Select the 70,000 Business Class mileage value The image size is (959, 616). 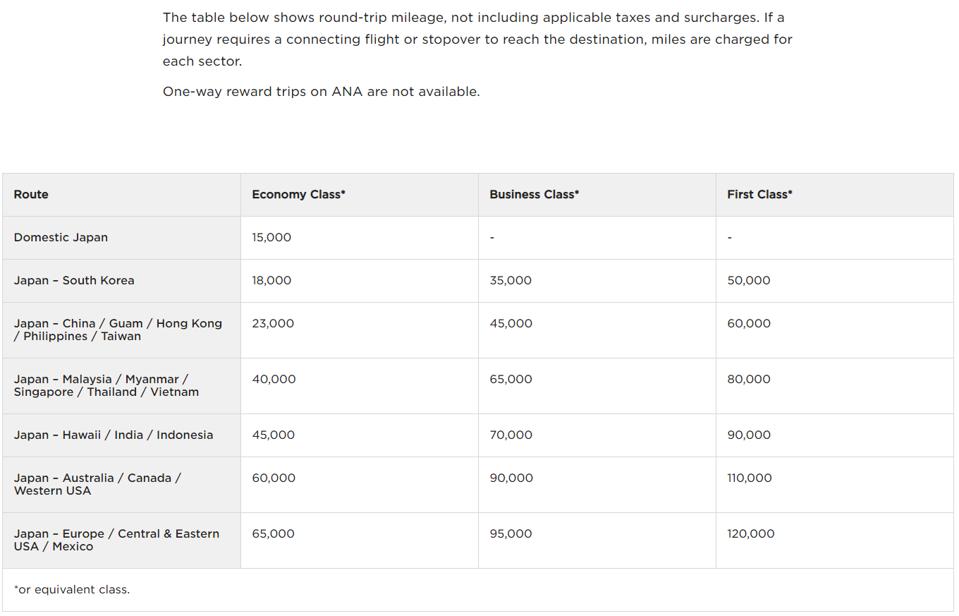(x=510, y=435)
